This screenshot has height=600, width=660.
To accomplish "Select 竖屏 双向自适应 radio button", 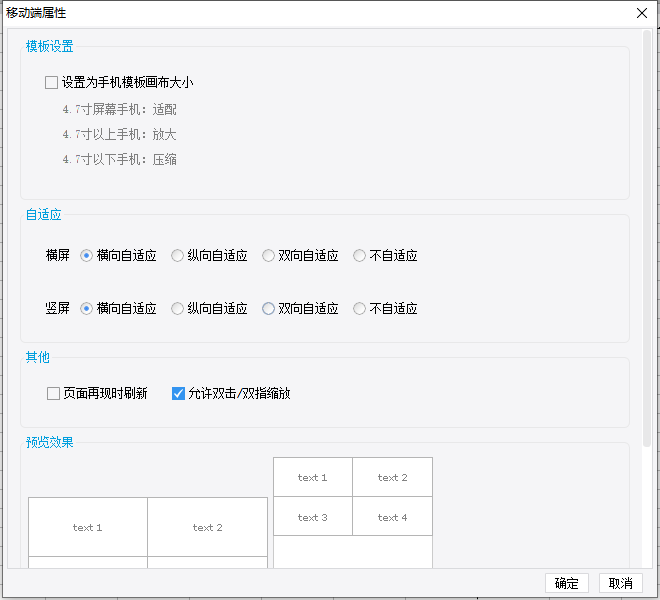I will click(268, 309).
